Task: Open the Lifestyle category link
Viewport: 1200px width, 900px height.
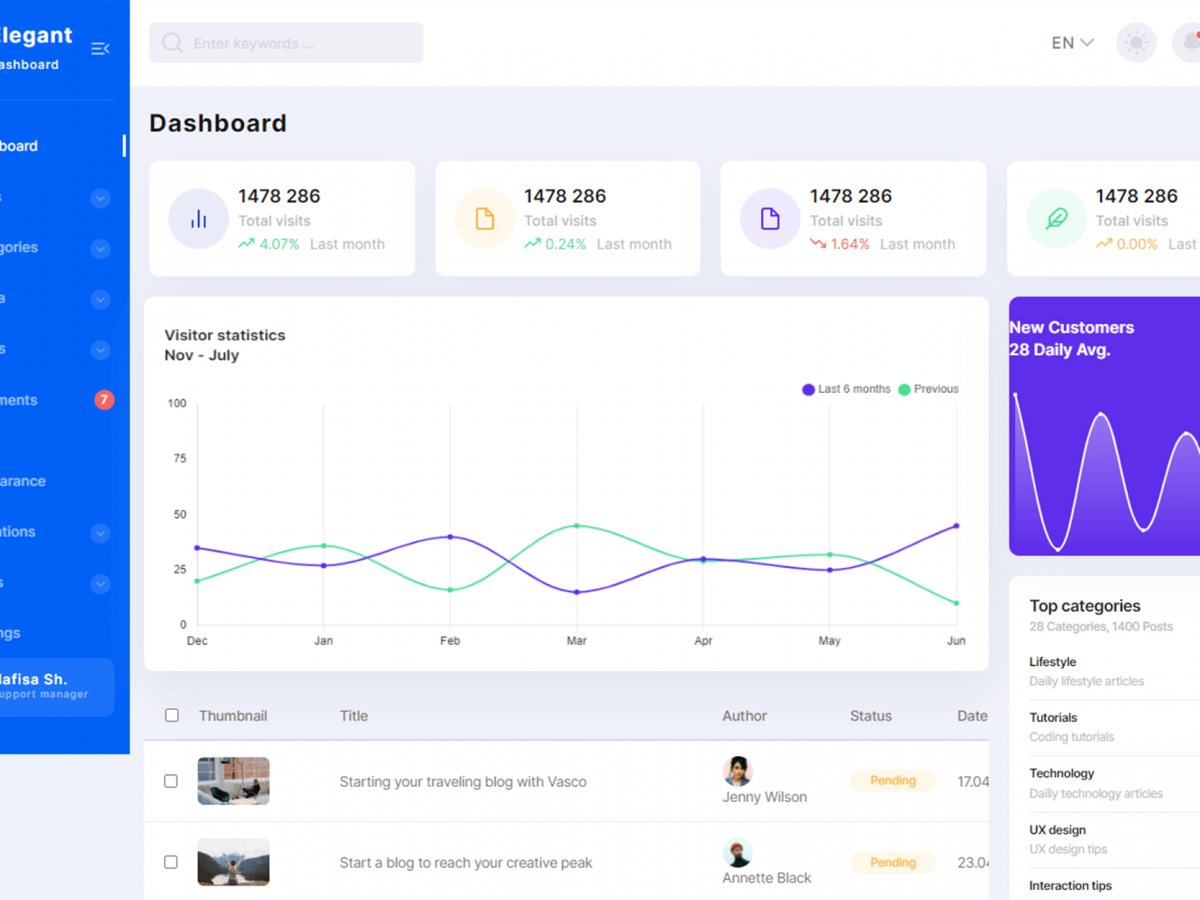Action: click(1052, 662)
